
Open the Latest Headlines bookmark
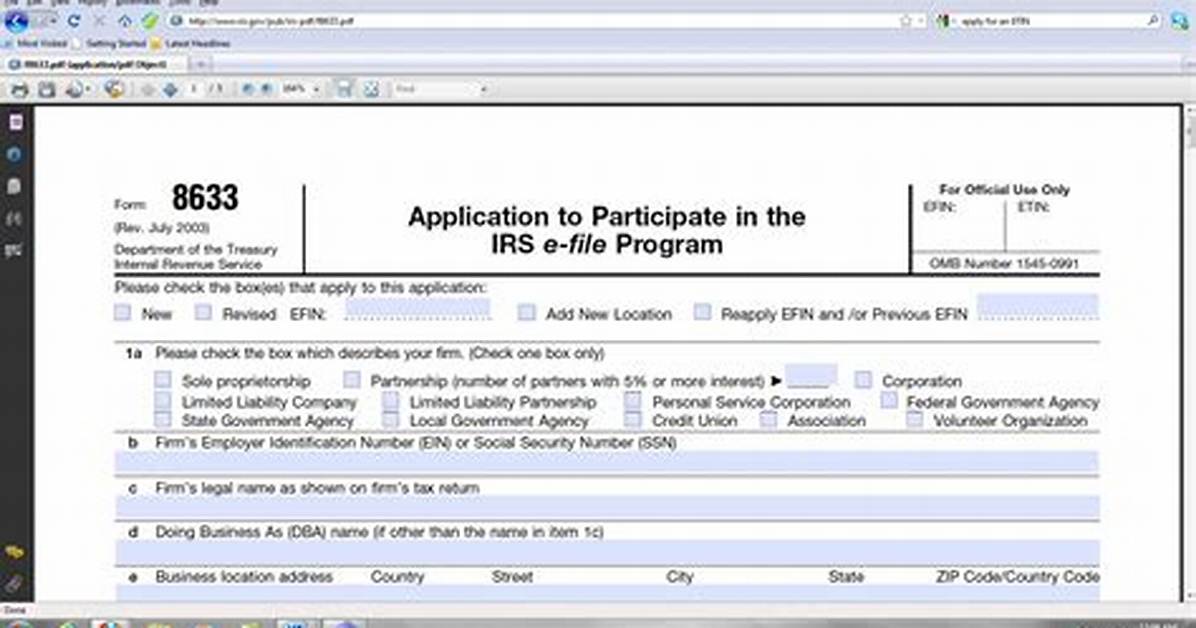point(191,43)
